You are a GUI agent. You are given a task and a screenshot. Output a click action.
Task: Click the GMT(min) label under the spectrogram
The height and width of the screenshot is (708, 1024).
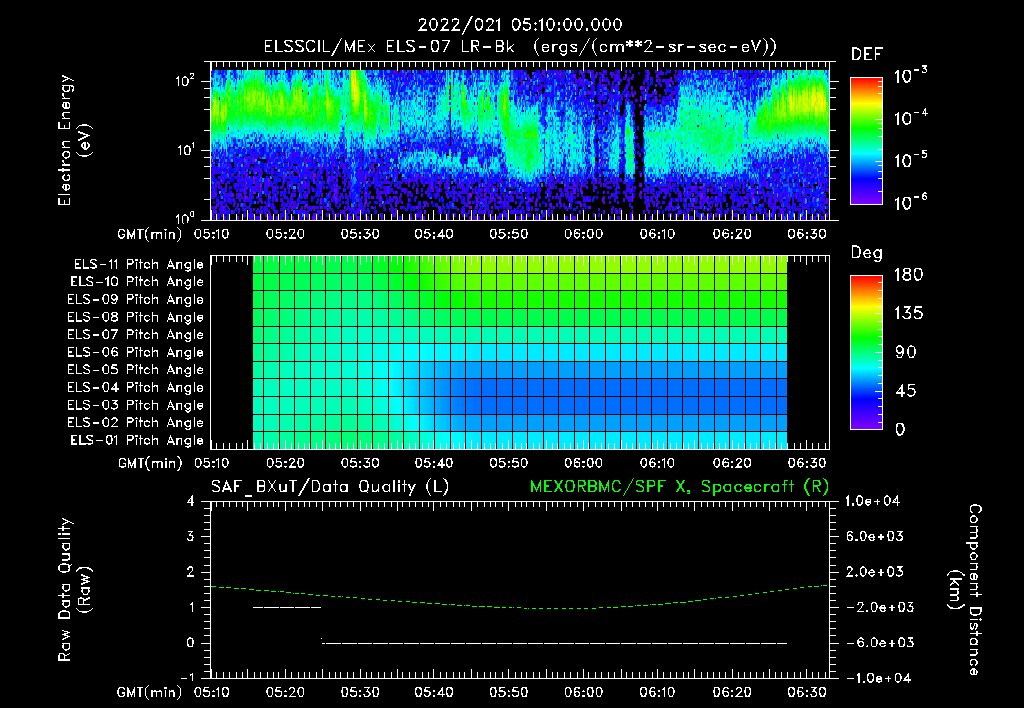(x=150, y=234)
